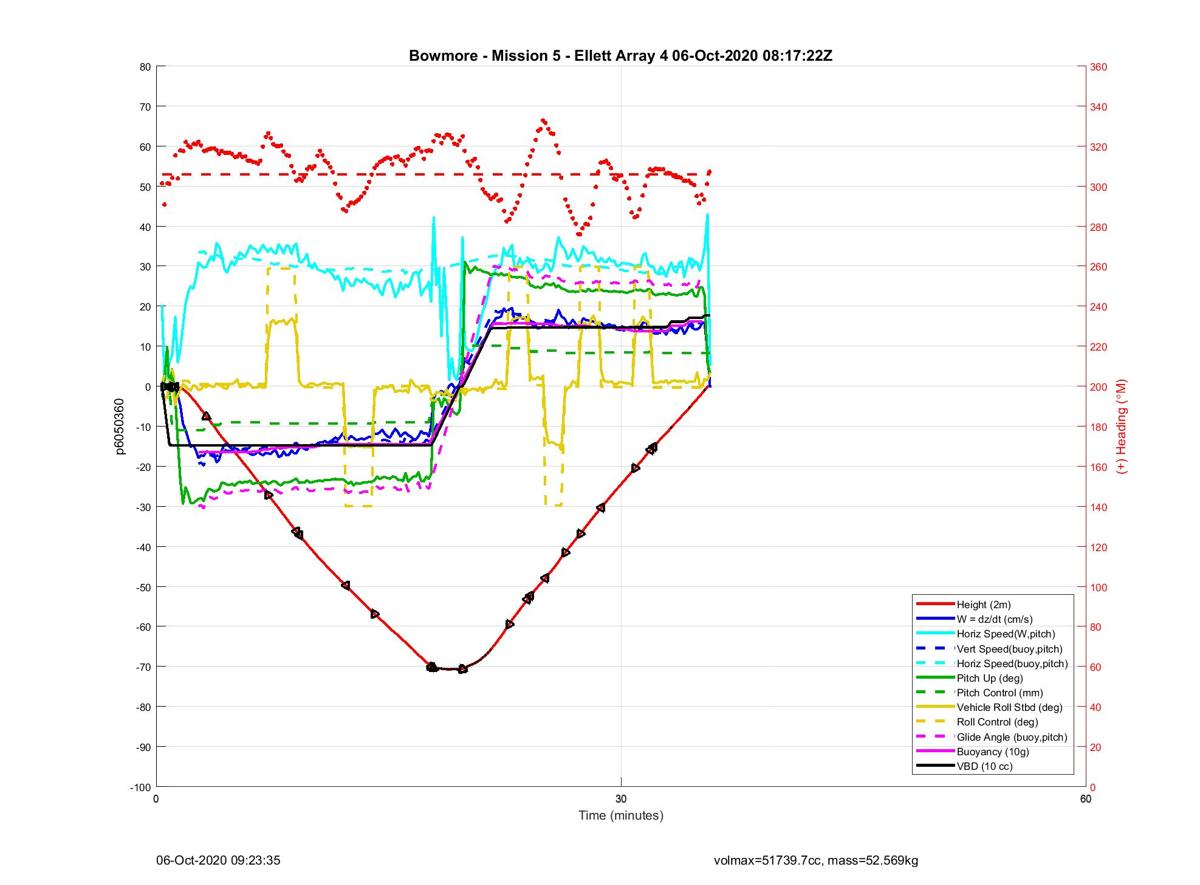
Task: Click the red heading tick '320'
Action: 1099,147
